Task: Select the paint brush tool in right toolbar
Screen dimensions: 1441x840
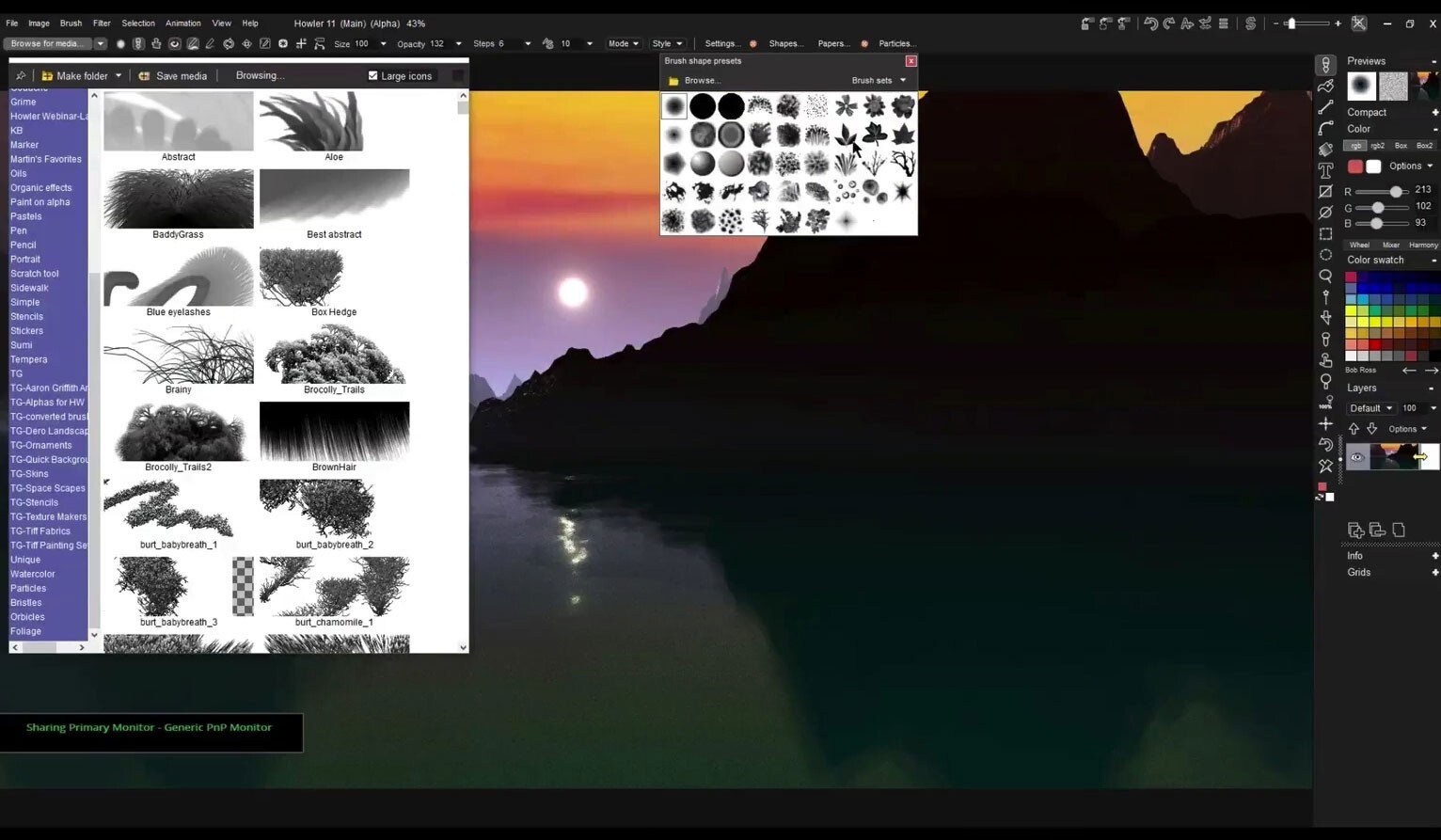Action: (x=1325, y=65)
